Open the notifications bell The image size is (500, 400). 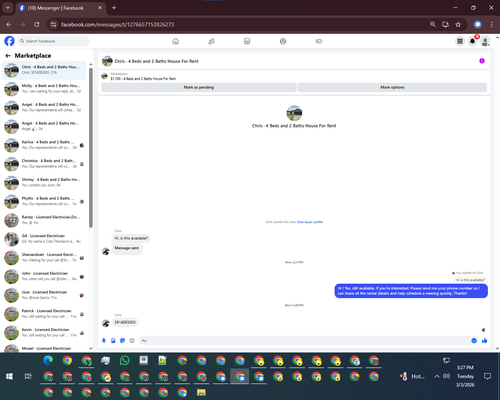click(x=473, y=41)
